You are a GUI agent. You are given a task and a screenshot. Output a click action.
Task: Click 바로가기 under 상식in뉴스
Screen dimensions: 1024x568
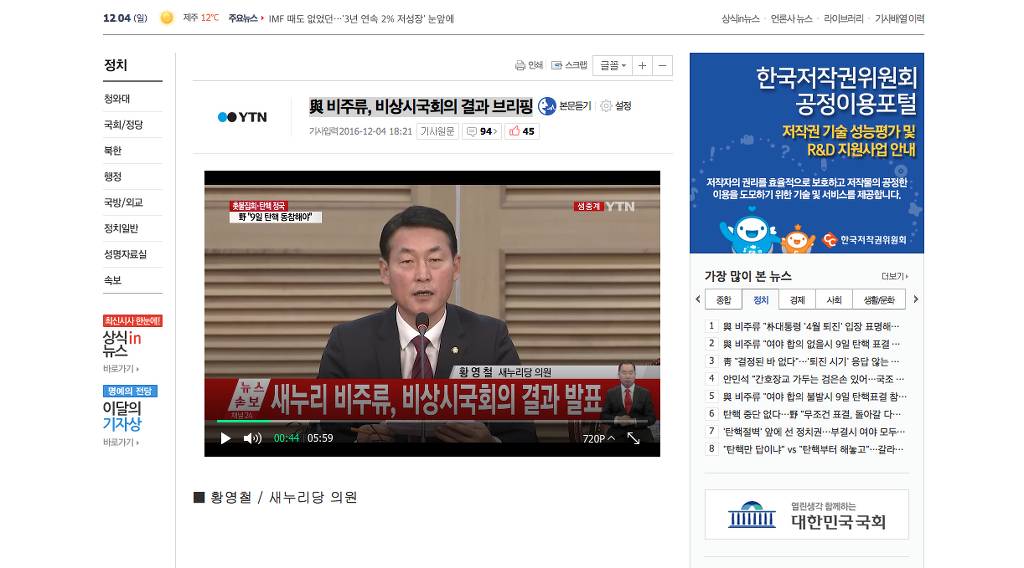tap(121, 369)
